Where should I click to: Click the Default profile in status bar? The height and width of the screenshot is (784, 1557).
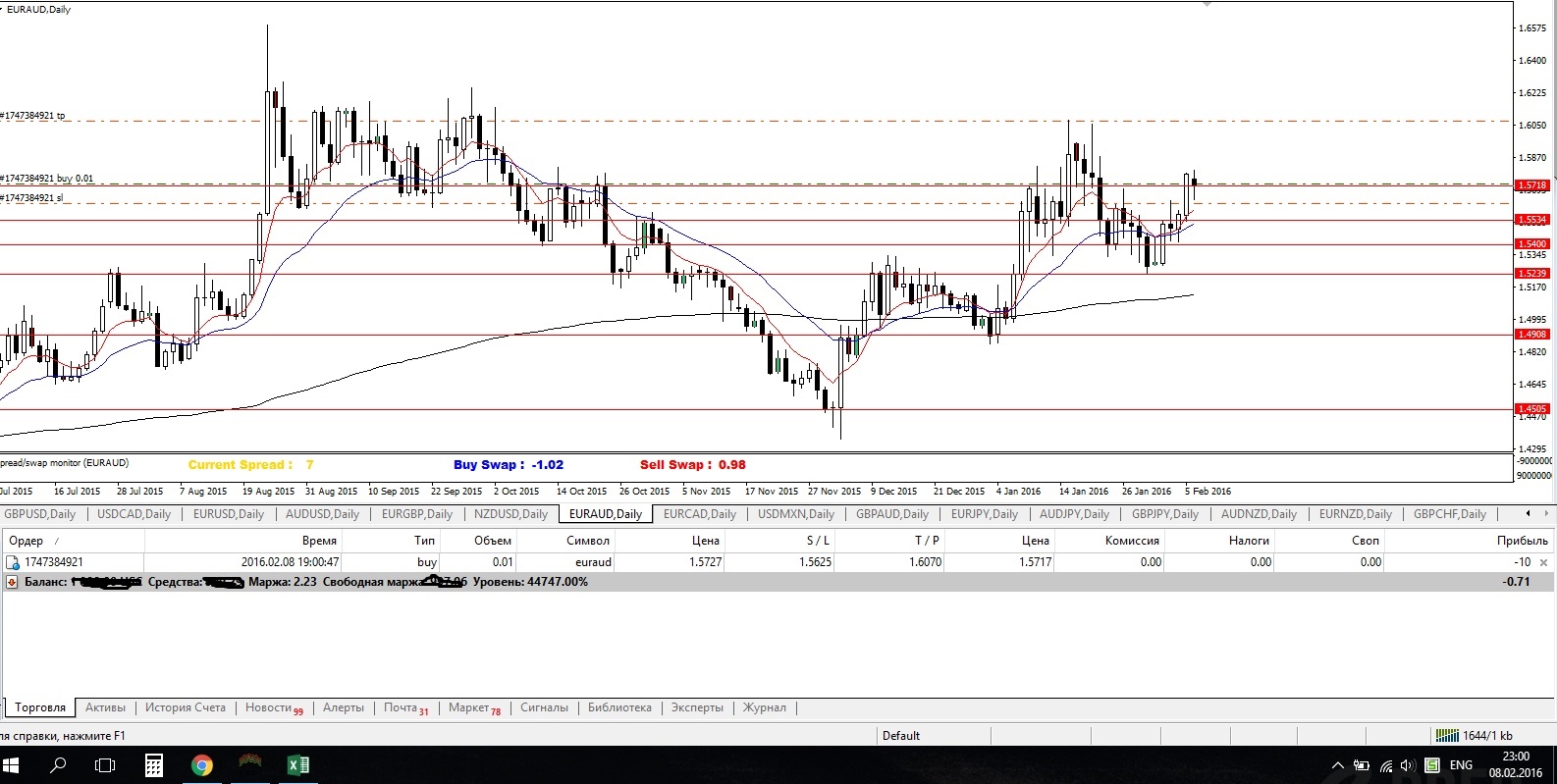point(900,736)
